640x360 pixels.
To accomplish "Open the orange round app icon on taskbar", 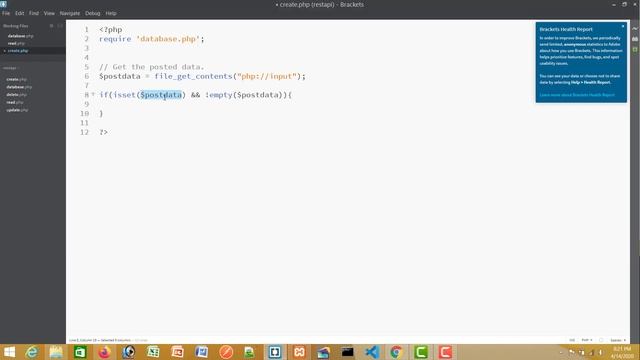I will pyautogui.click(x=226, y=352).
